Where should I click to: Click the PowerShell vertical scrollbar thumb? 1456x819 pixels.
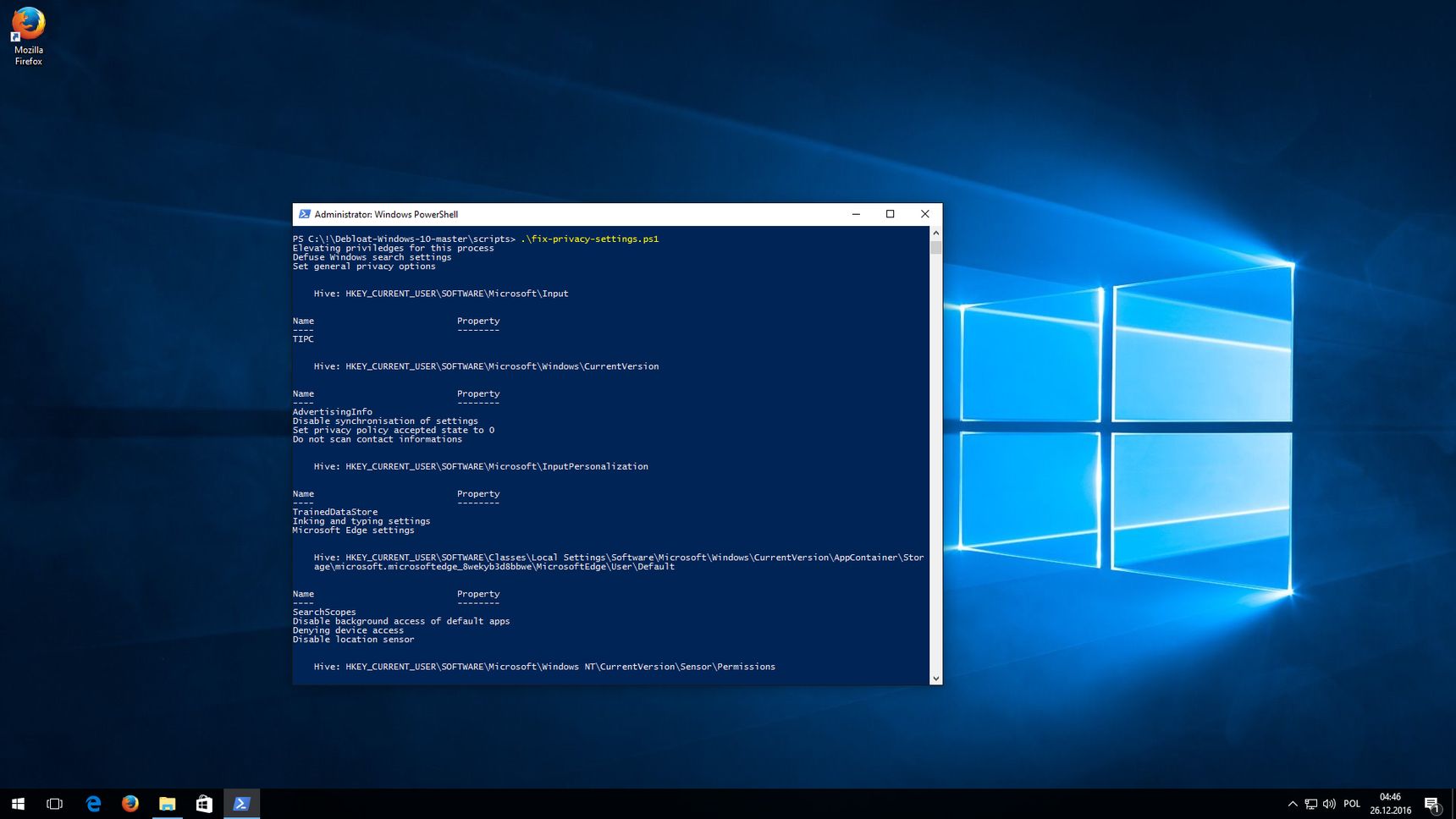(935, 247)
